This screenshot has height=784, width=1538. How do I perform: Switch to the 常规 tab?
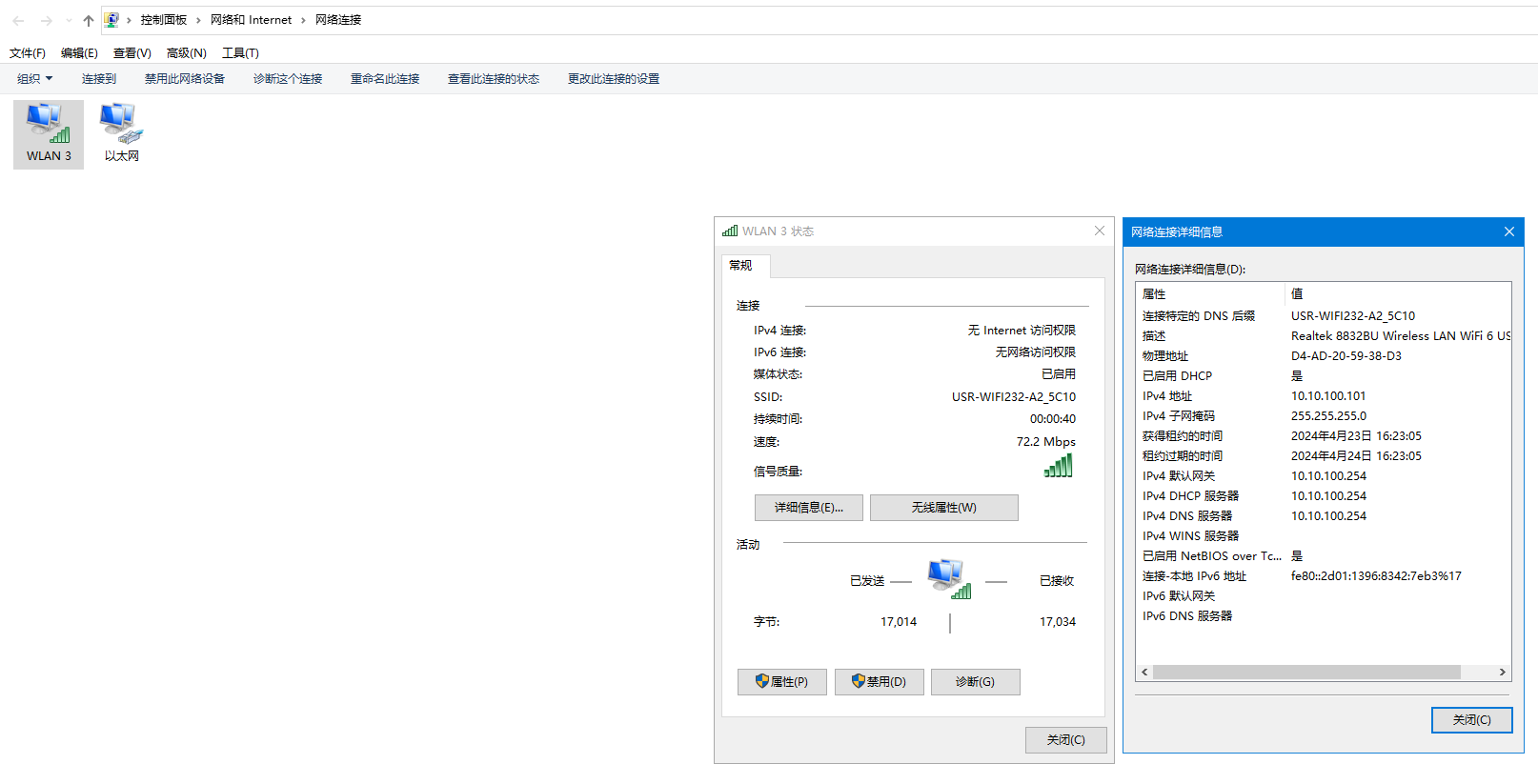[x=740, y=266]
